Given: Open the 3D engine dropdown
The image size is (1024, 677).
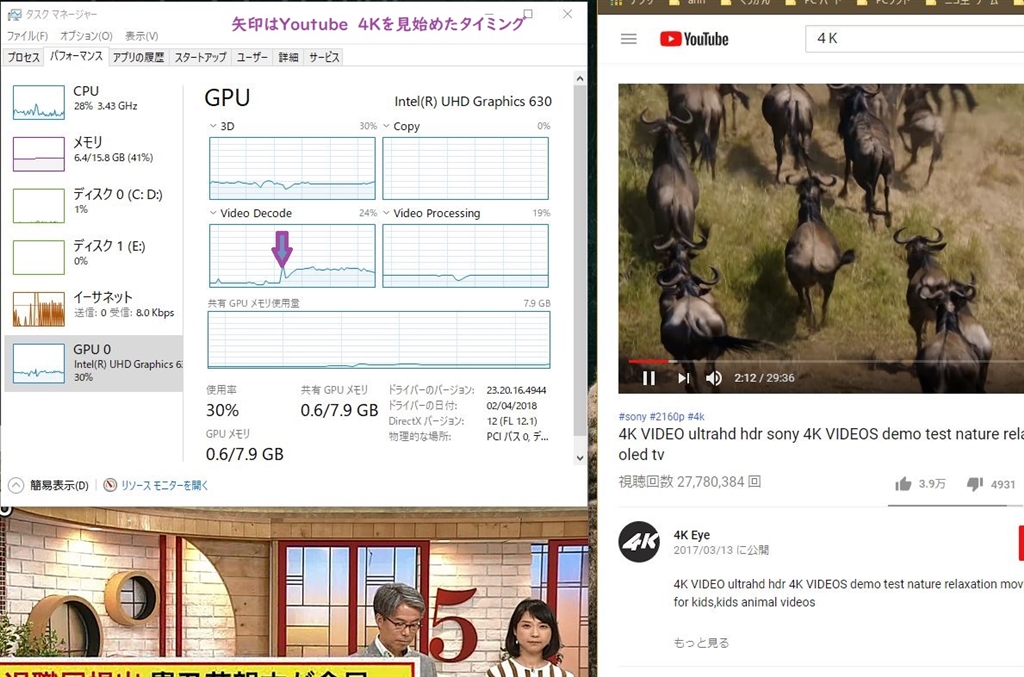Looking at the screenshot, I should click(x=213, y=126).
